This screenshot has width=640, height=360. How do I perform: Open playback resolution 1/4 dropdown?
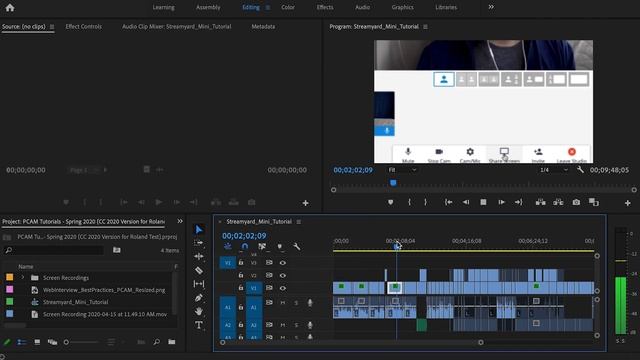pyautogui.click(x=553, y=170)
